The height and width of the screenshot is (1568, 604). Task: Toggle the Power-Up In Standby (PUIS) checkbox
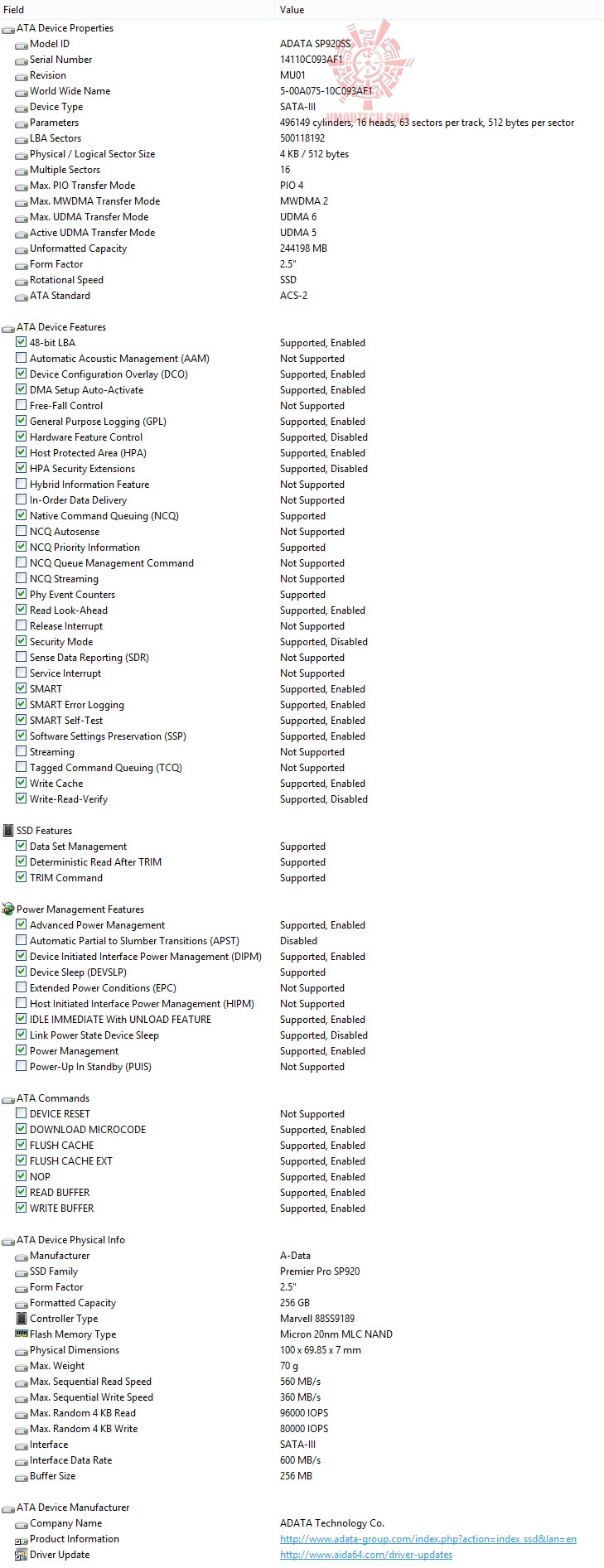tap(22, 1066)
